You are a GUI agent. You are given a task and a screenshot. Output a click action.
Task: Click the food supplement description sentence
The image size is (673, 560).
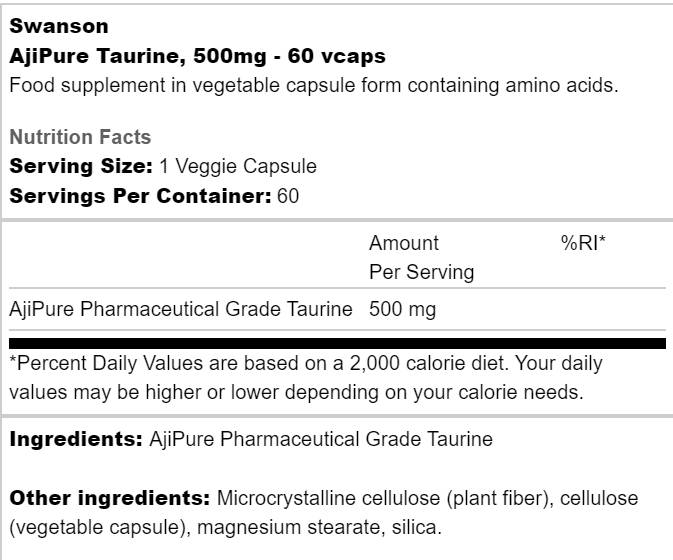point(313,85)
